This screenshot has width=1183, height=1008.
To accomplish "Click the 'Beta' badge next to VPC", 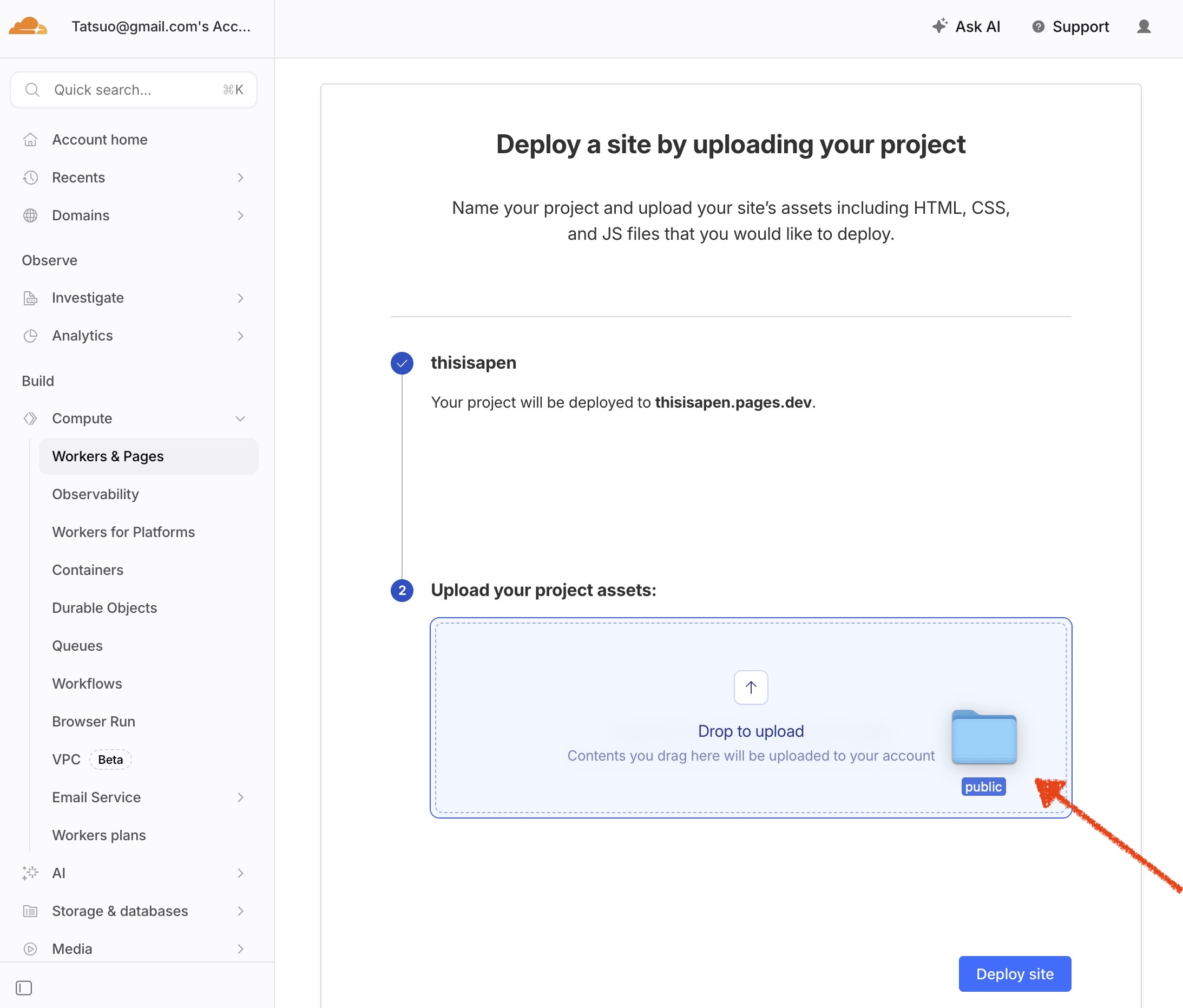I will click(x=110, y=760).
